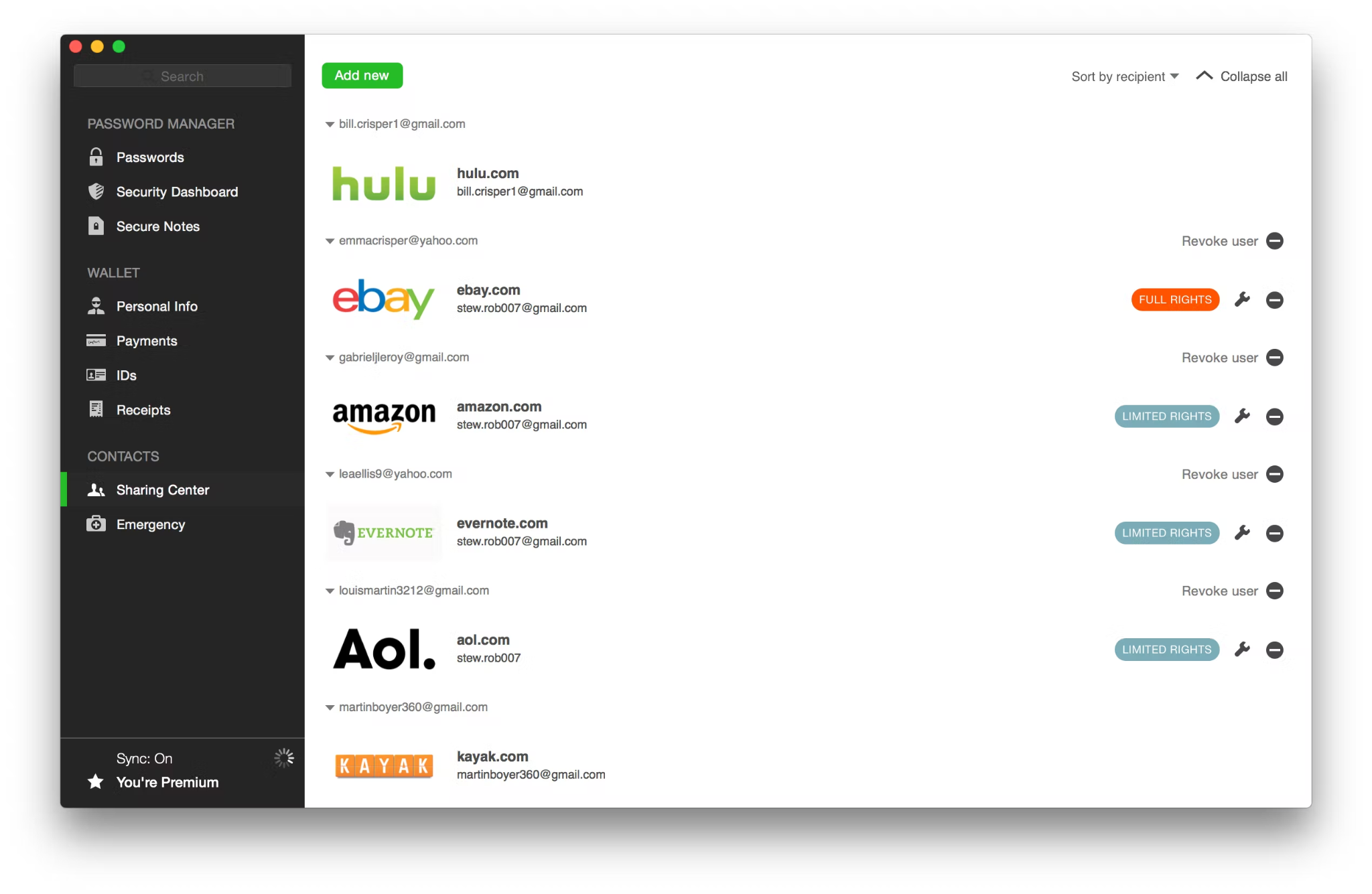The width and height of the screenshot is (1372, 894).
Task: Click Add new to share a password
Action: click(x=362, y=76)
